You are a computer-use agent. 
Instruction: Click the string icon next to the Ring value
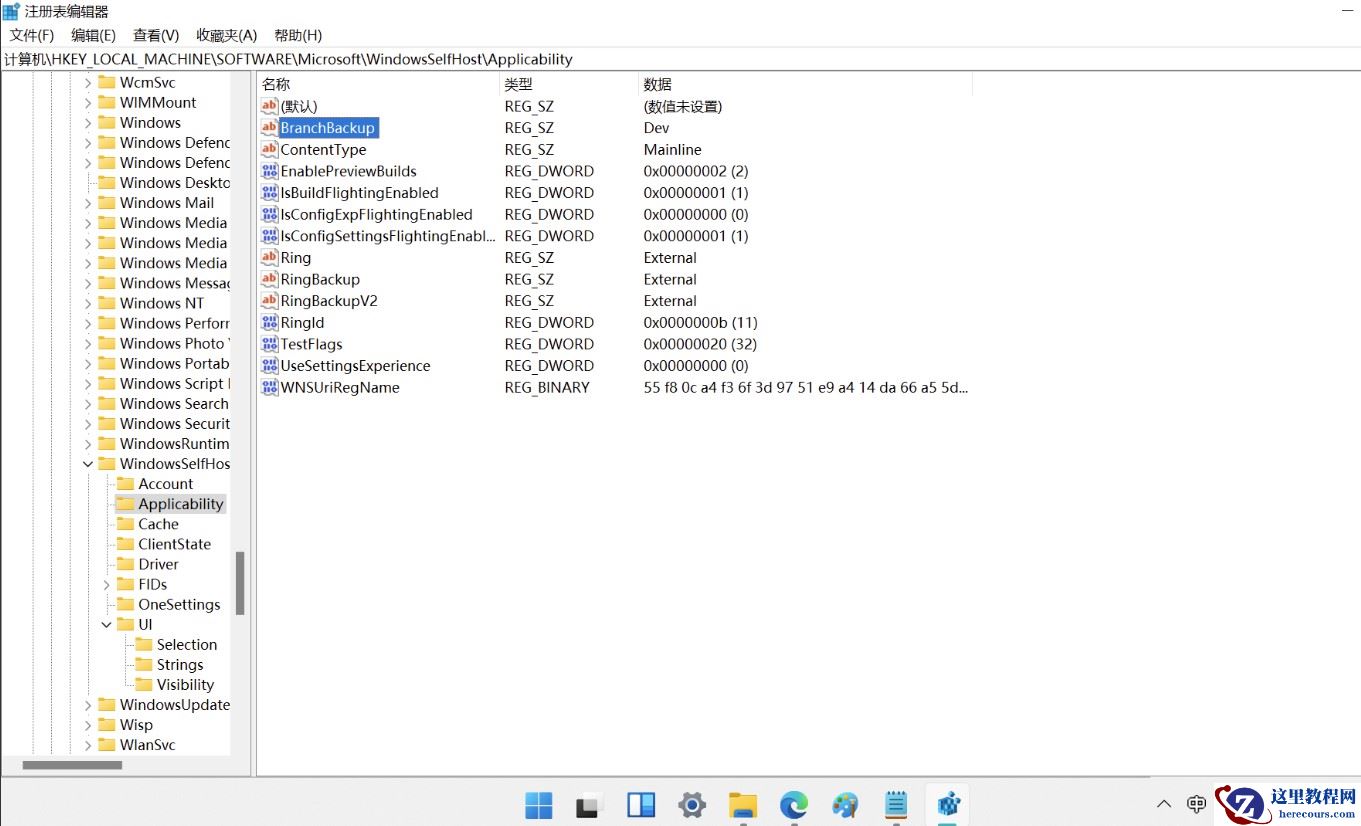click(269, 257)
